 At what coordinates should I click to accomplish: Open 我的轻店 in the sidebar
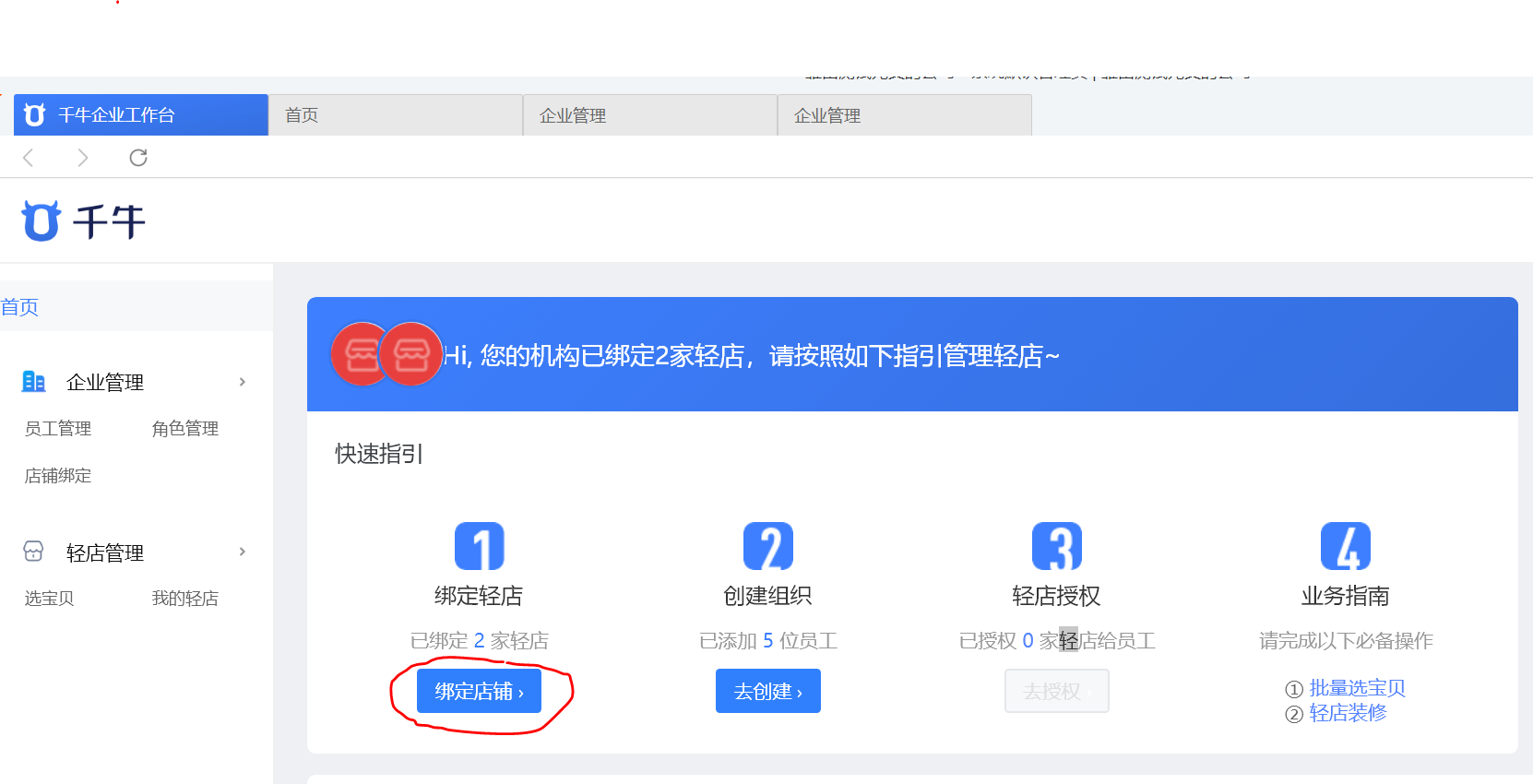(185, 599)
